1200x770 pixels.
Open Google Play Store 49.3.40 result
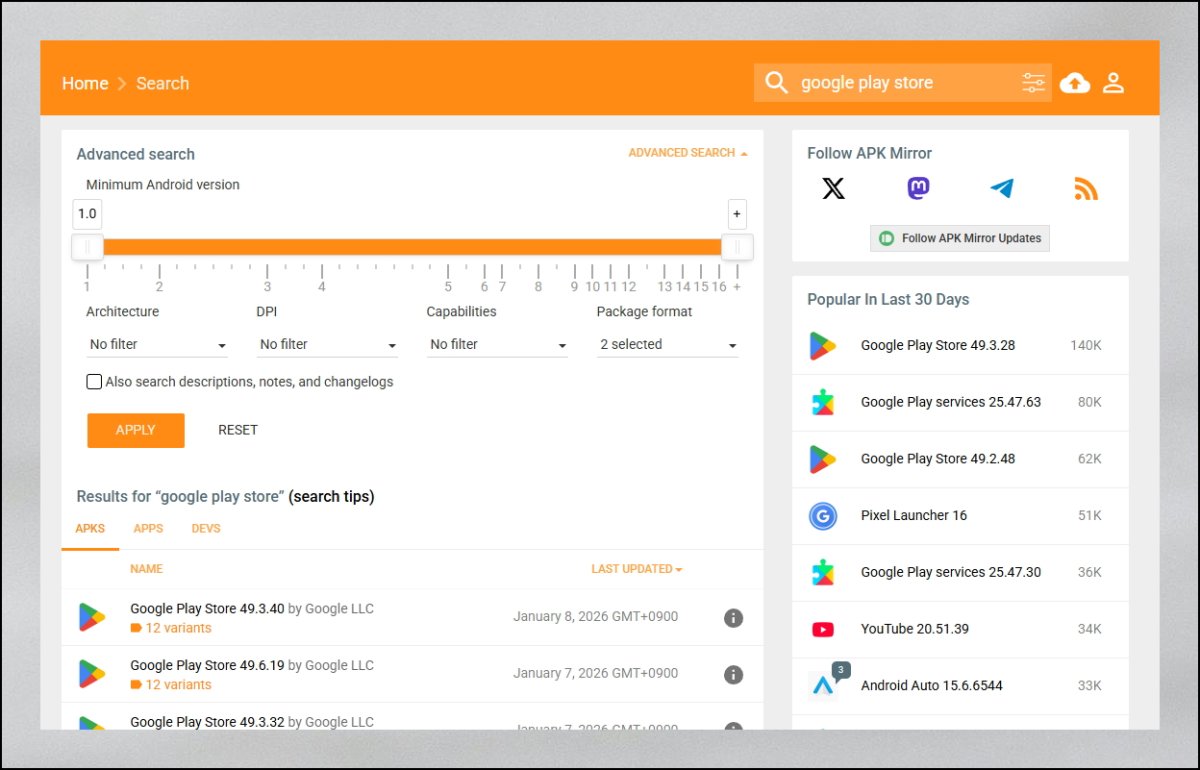tap(207, 608)
